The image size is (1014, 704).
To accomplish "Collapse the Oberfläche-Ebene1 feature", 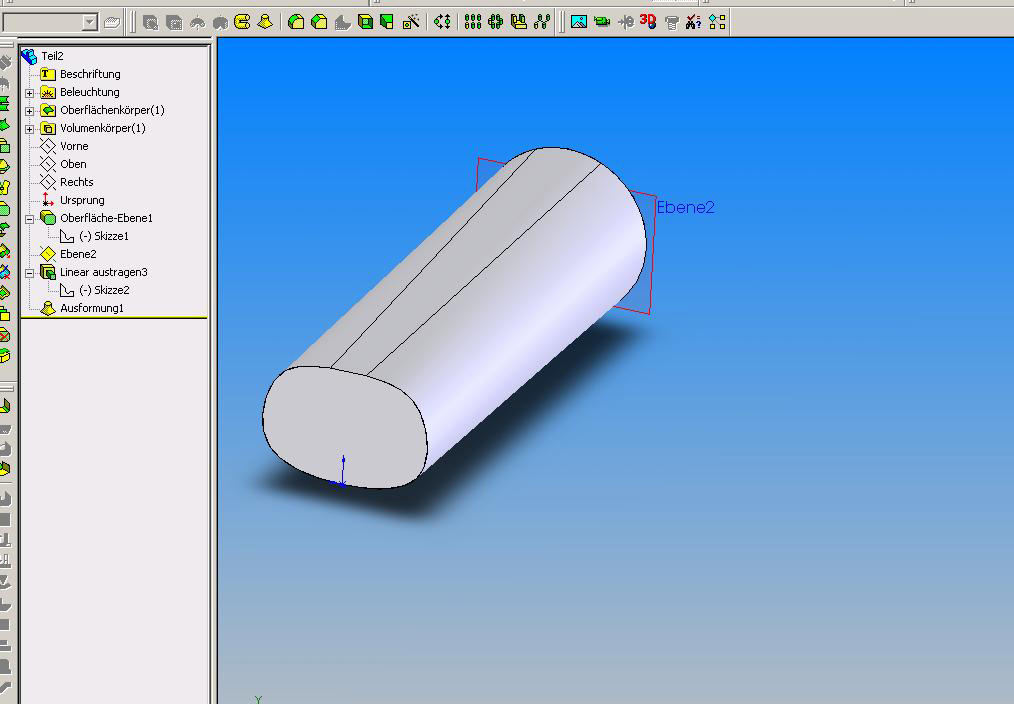I will [x=30, y=219].
